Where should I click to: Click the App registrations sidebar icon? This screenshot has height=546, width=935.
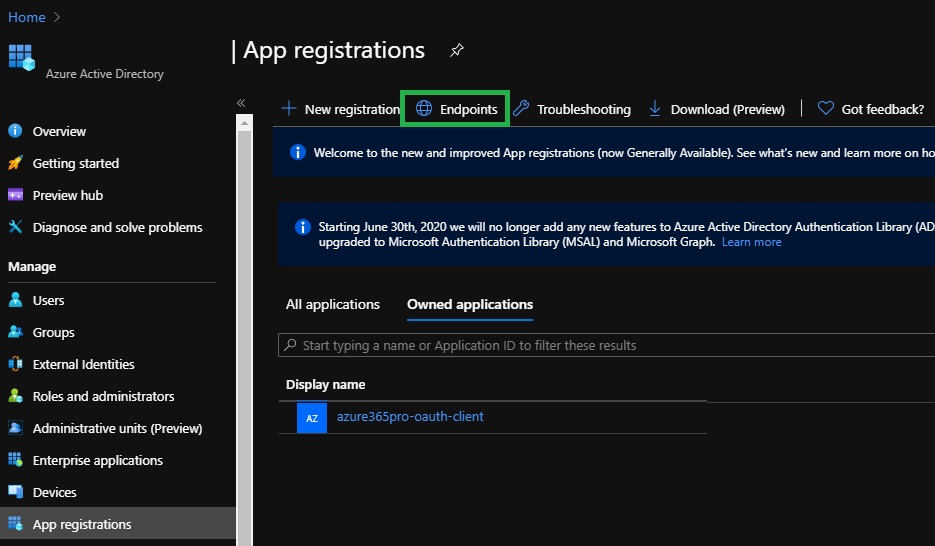click(x=16, y=524)
